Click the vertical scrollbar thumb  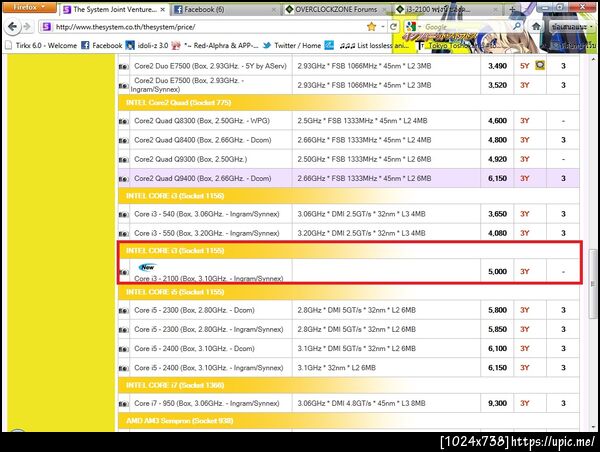point(593,283)
